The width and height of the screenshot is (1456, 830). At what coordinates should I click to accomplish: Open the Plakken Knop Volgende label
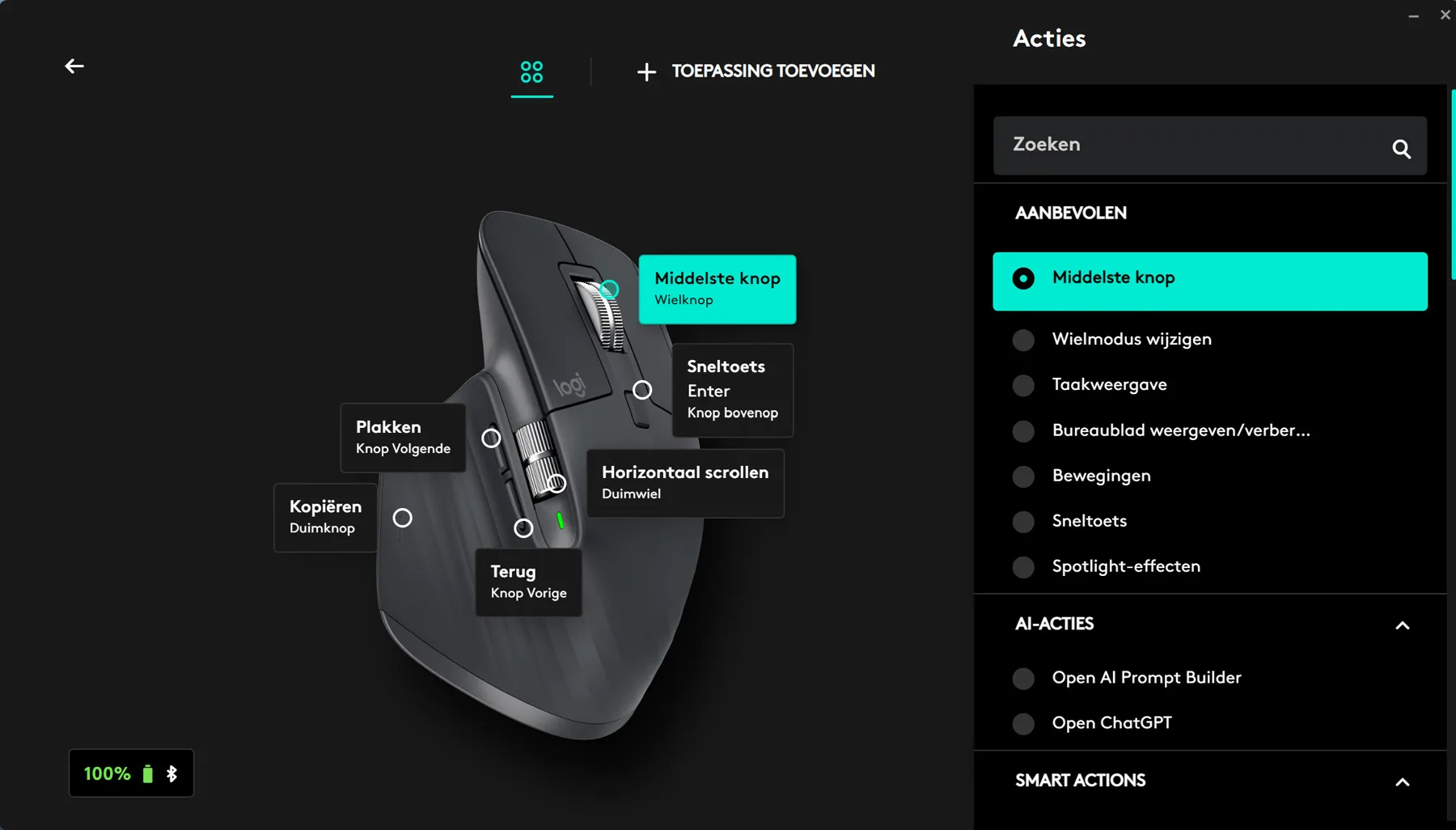403,438
